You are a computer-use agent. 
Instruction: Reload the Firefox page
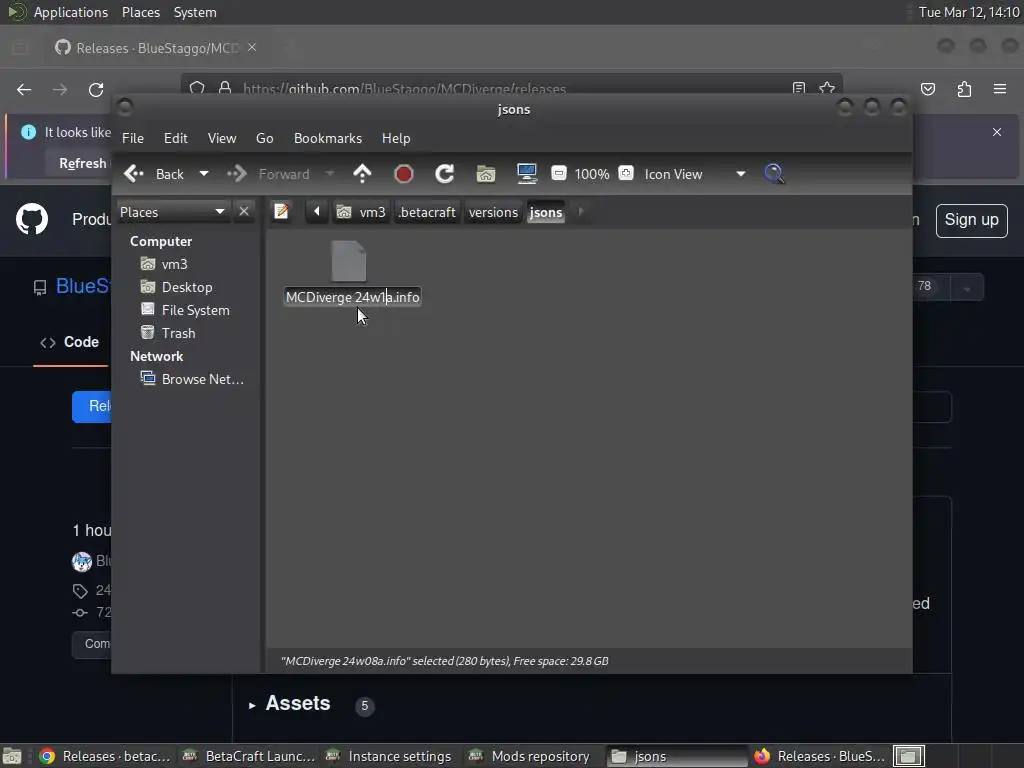(96, 89)
